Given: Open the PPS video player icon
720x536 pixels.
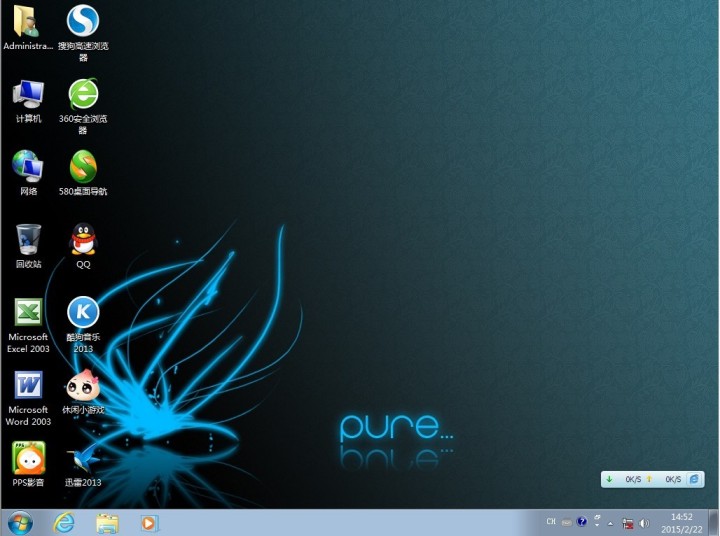Looking at the screenshot, I should [x=28, y=458].
